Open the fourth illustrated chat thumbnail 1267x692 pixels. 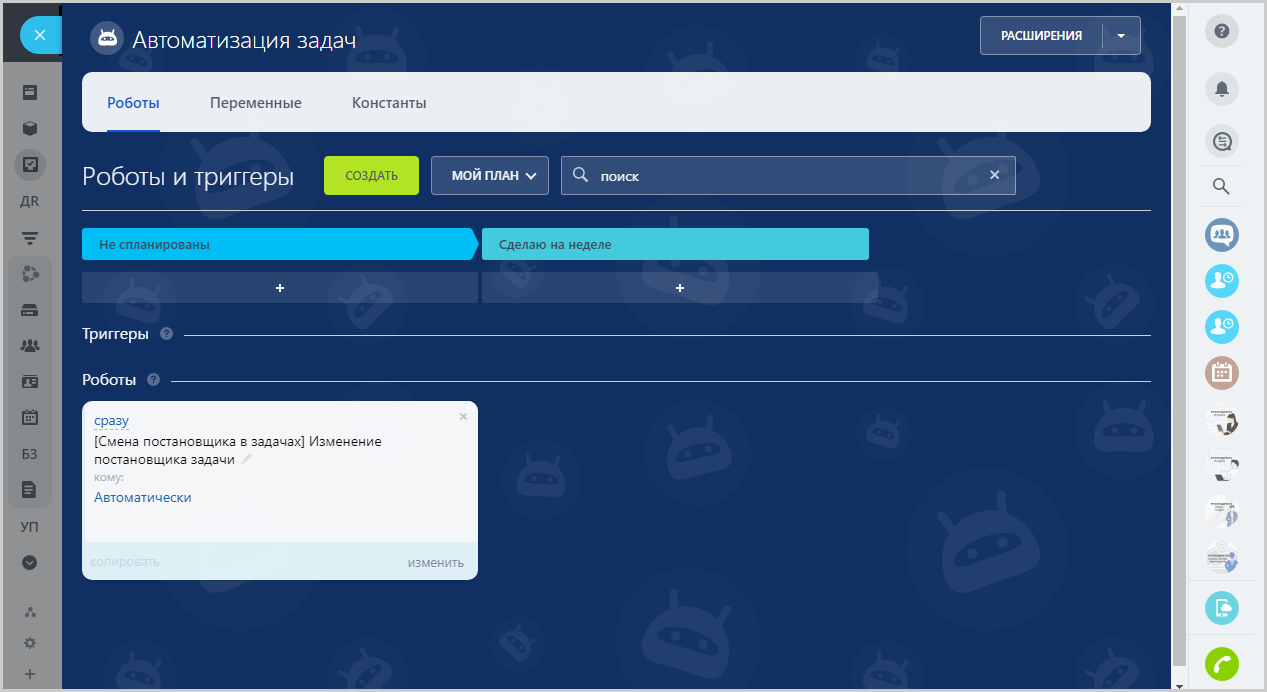pos(1222,557)
